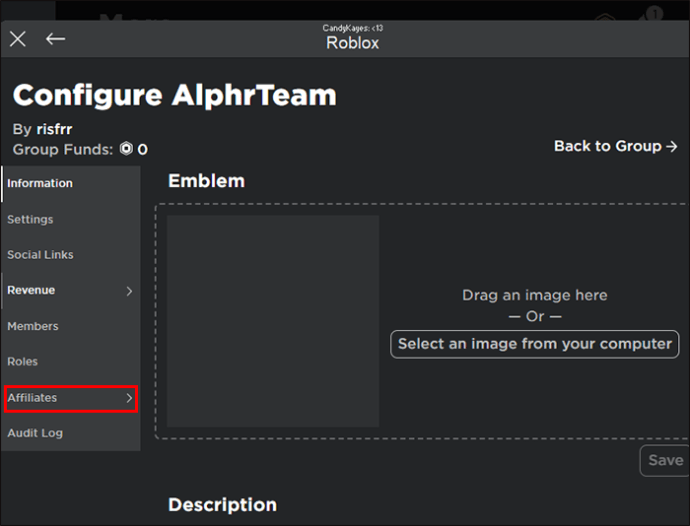Click Back to Group link
This screenshot has height=526, width=690.
coord(615,146)
